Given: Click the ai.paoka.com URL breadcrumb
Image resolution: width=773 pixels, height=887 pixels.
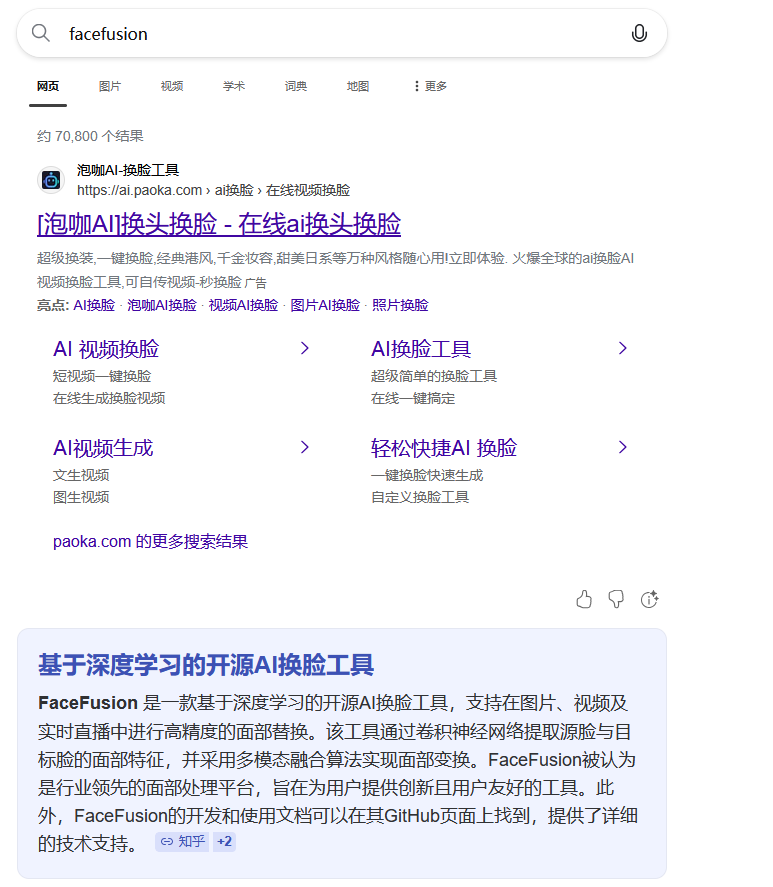Looking at the screenshot, I should click(213, 190).
